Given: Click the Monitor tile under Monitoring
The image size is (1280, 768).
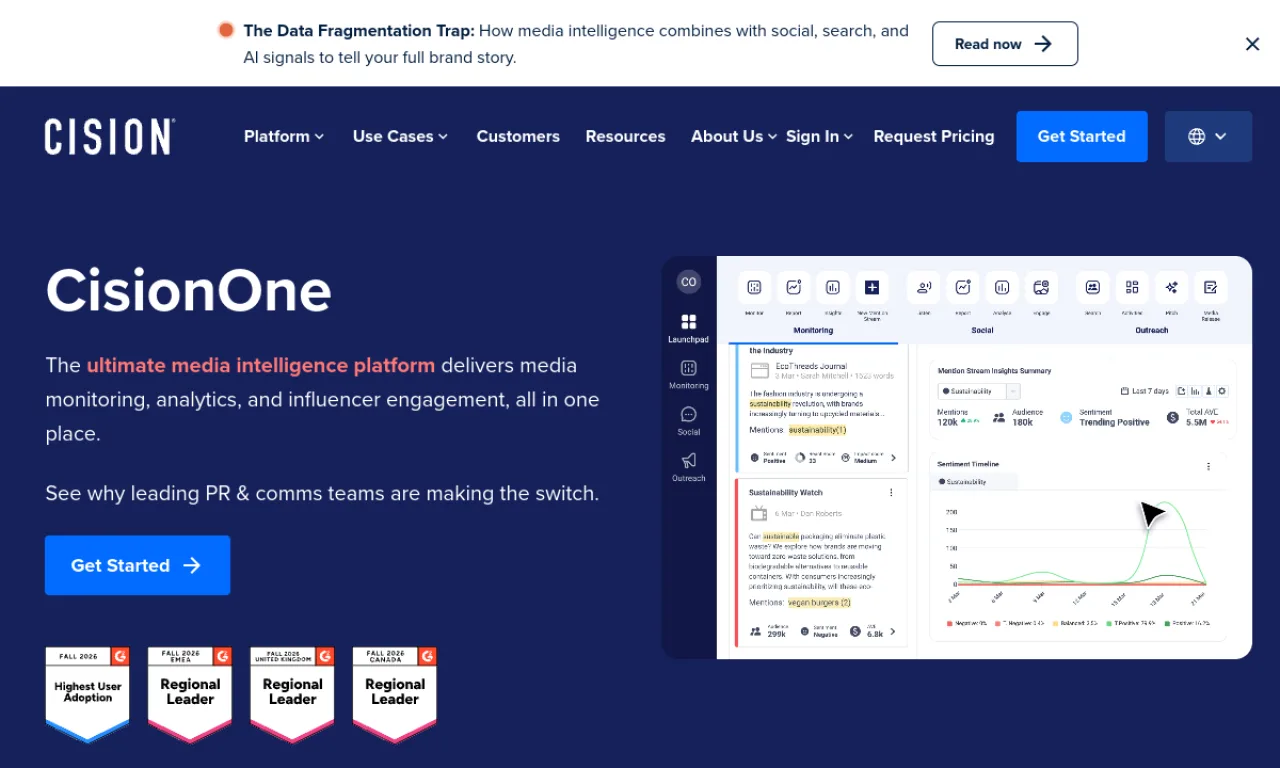Looking at the screenshot, I should click(x=754, y=287).
